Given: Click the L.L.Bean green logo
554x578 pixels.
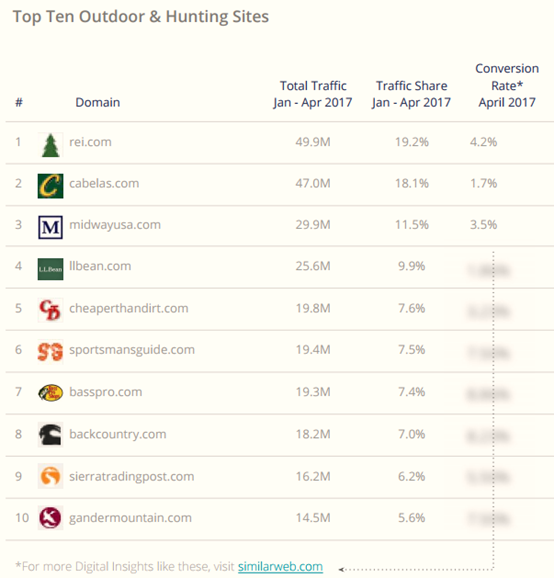Looking at the screenshot, I should click(50, 269).
